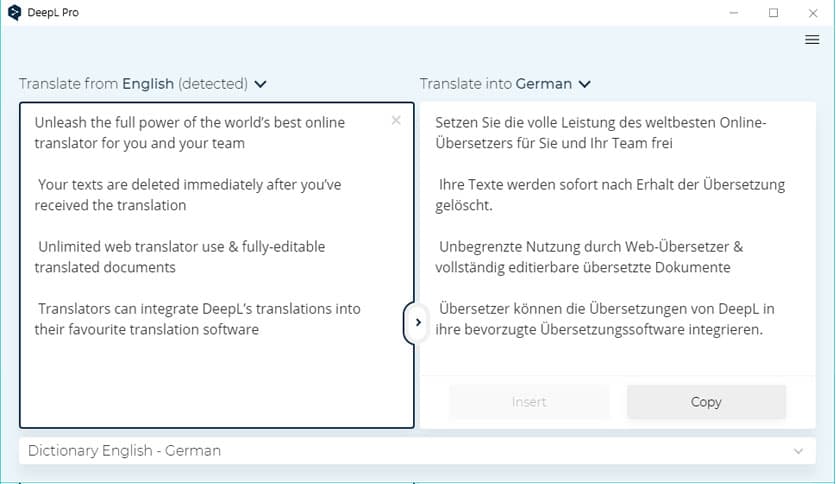Click inside the English source text box
This screenshot has height=484, width=836.
click(x=216, y=265)
